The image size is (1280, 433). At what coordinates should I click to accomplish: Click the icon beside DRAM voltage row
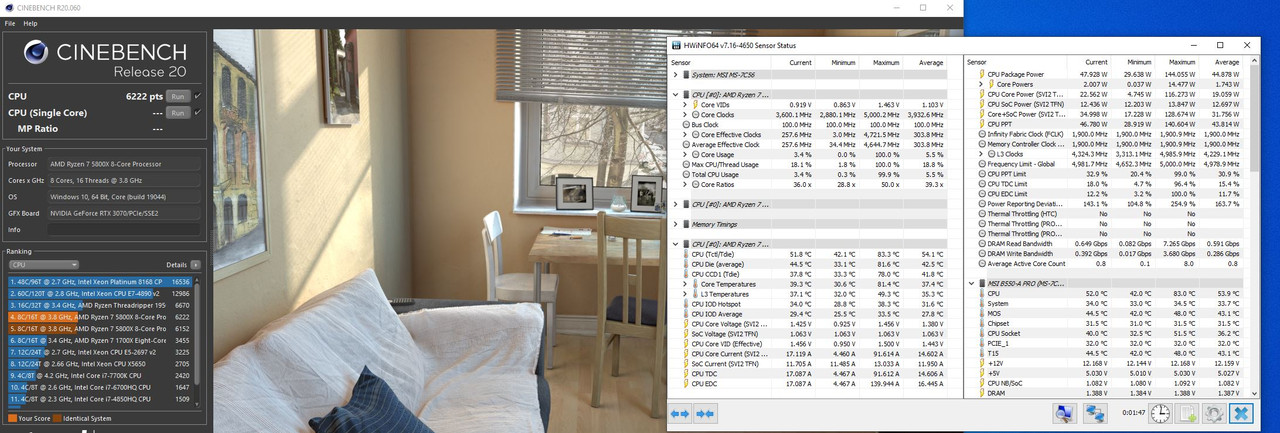pyautogui.click(x=981, y=394)
